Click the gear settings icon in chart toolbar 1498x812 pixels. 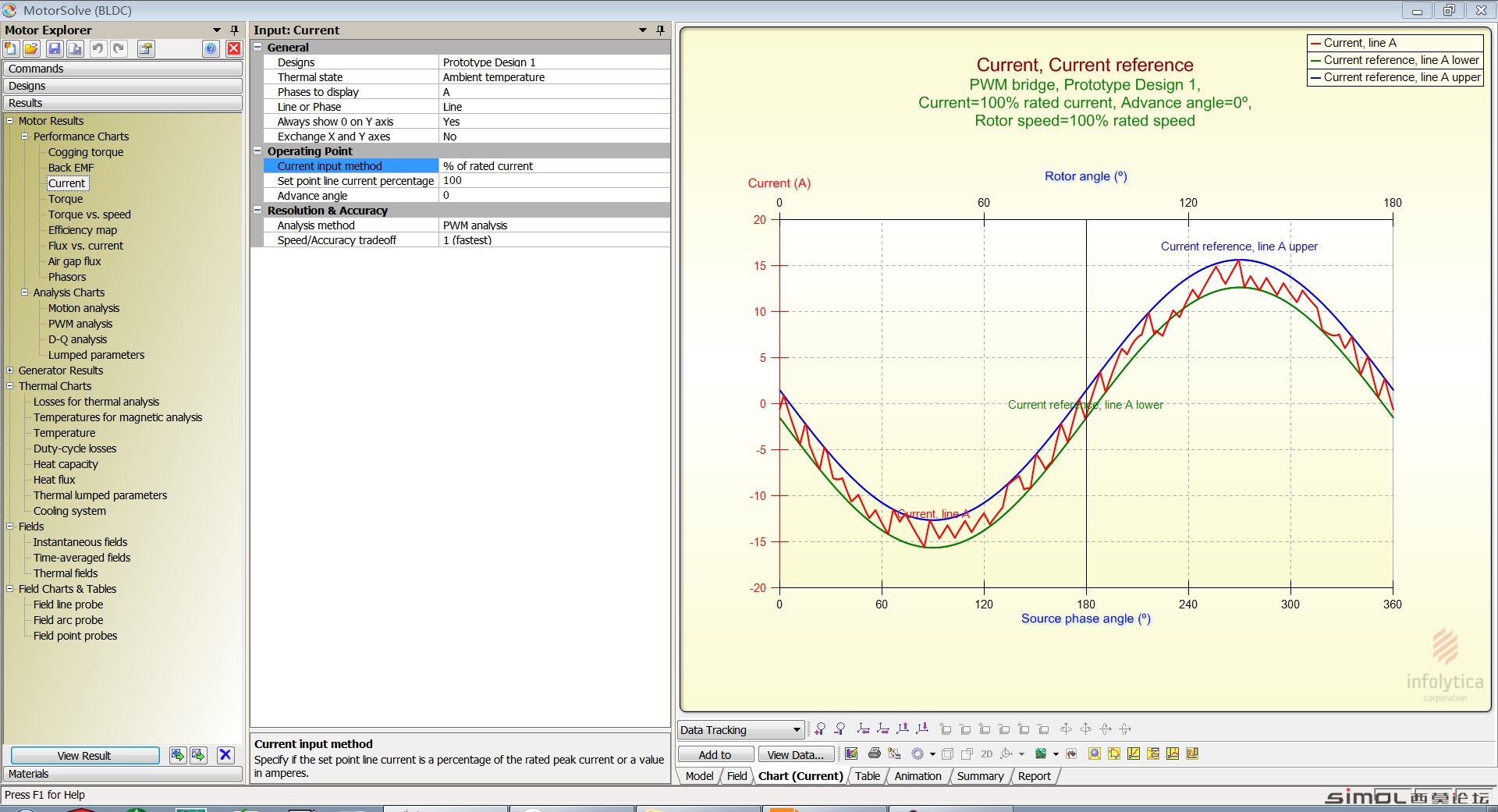[918, 753]
